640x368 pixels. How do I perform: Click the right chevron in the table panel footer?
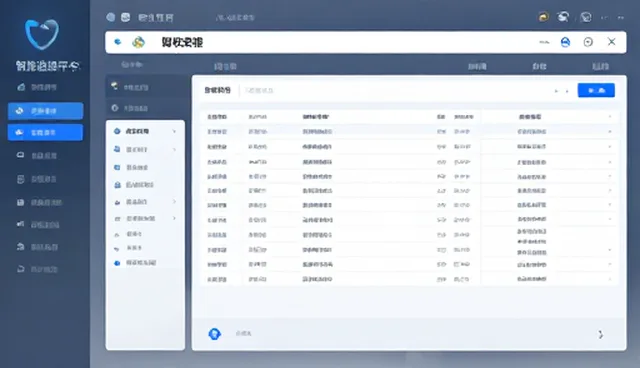(x=600, y=335)
